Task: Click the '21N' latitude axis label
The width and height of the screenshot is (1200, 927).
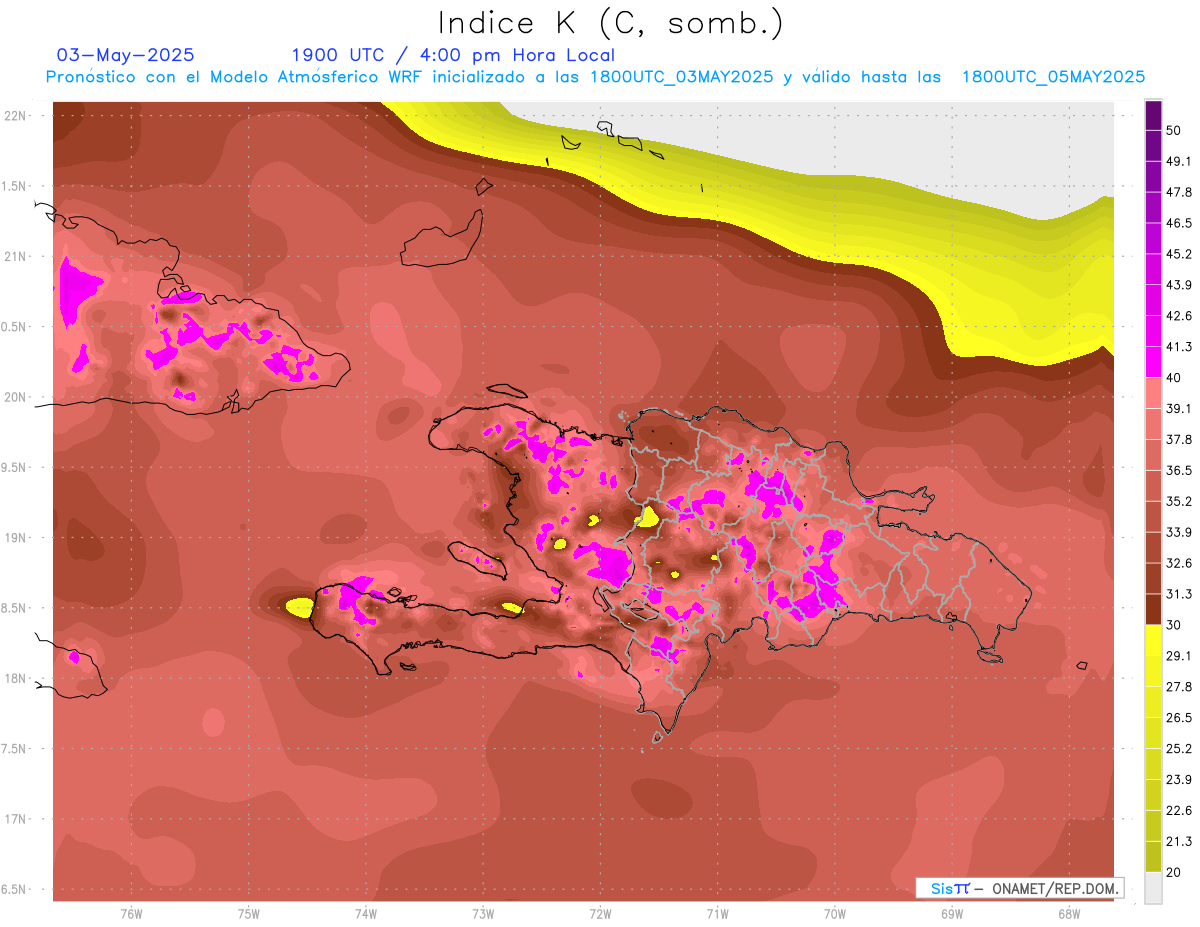Action: click(x=15, y=256)
